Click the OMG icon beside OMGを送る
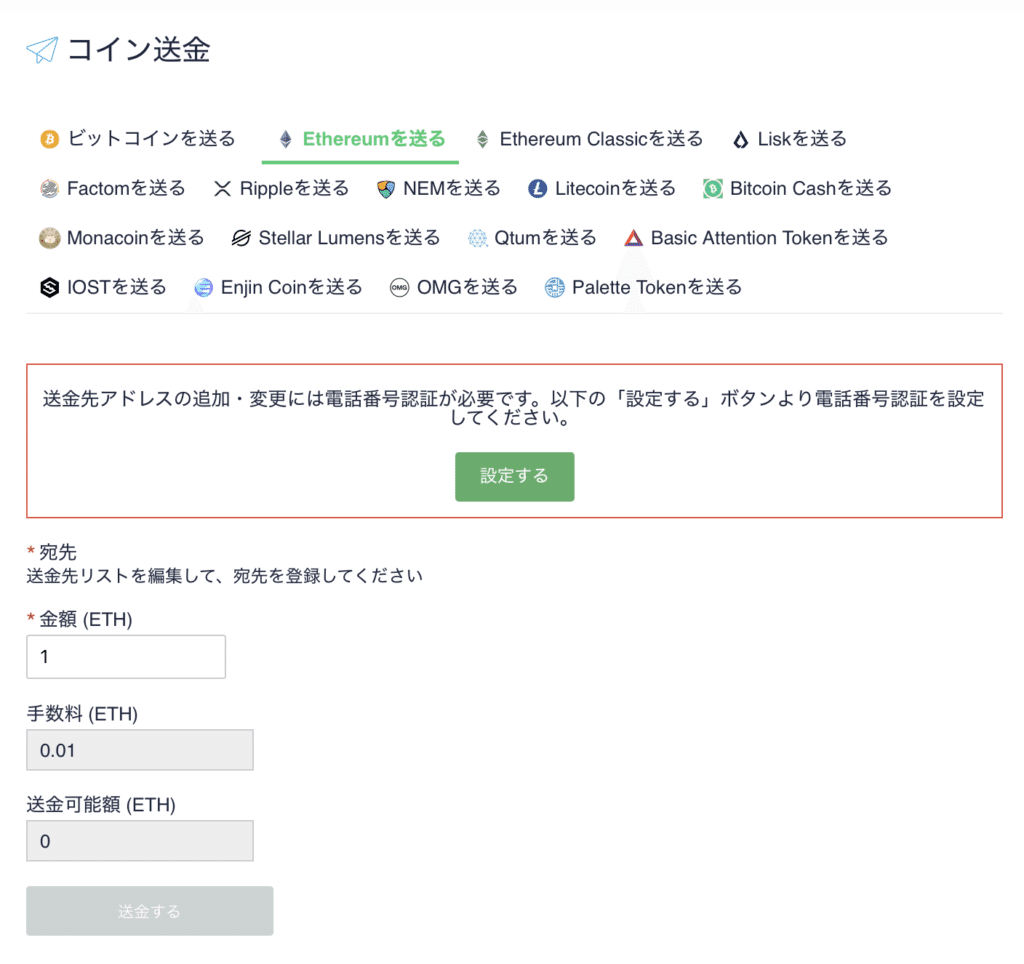1024x964 pixels. click(400, 286)
